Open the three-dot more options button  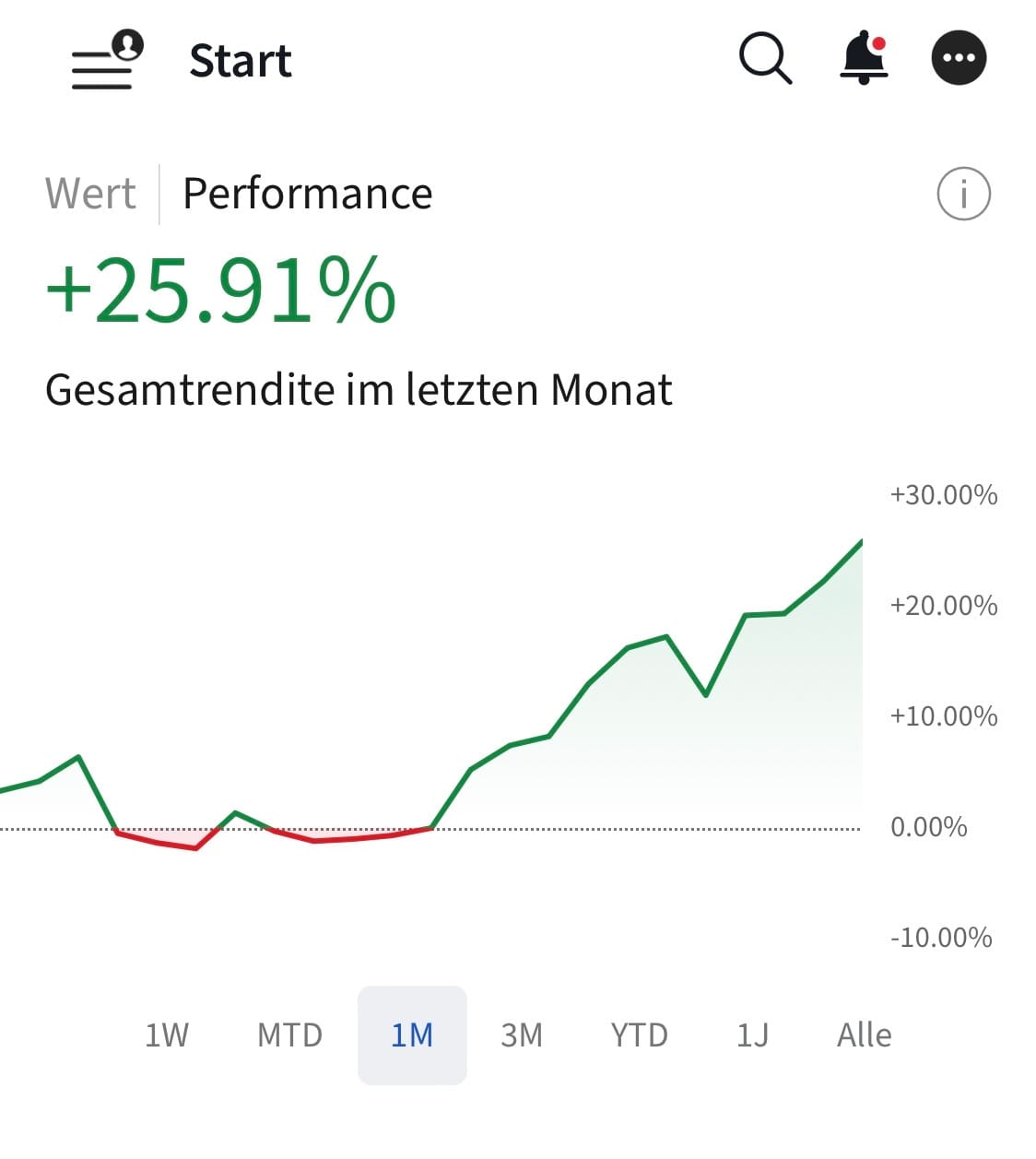(959, 58)
